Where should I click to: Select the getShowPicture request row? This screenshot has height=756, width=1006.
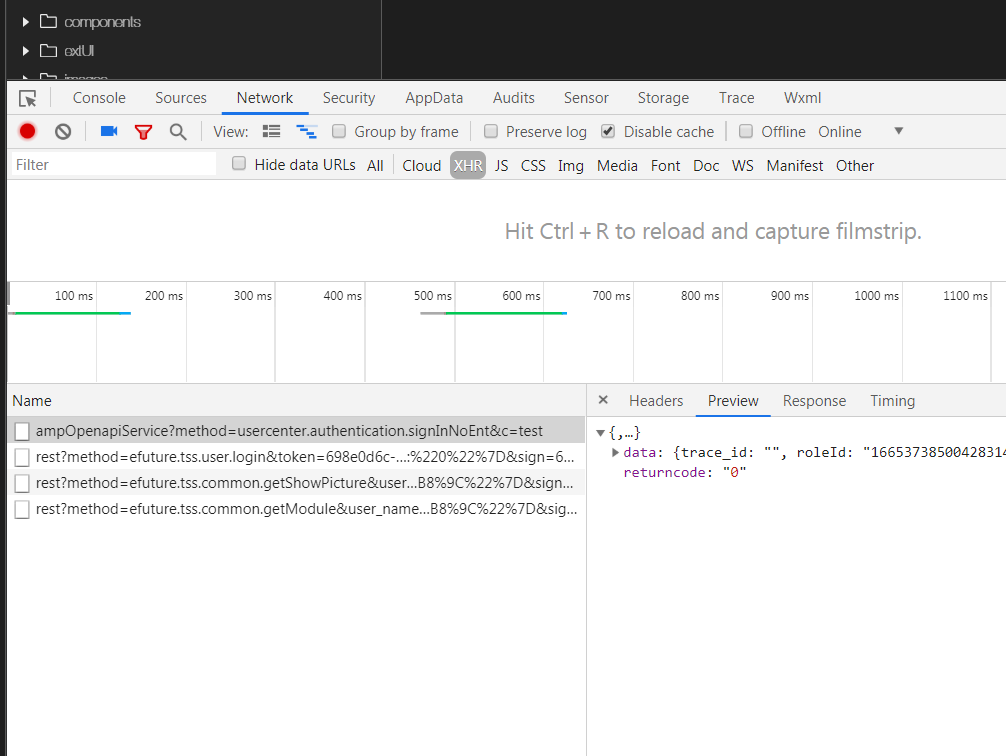296,483
